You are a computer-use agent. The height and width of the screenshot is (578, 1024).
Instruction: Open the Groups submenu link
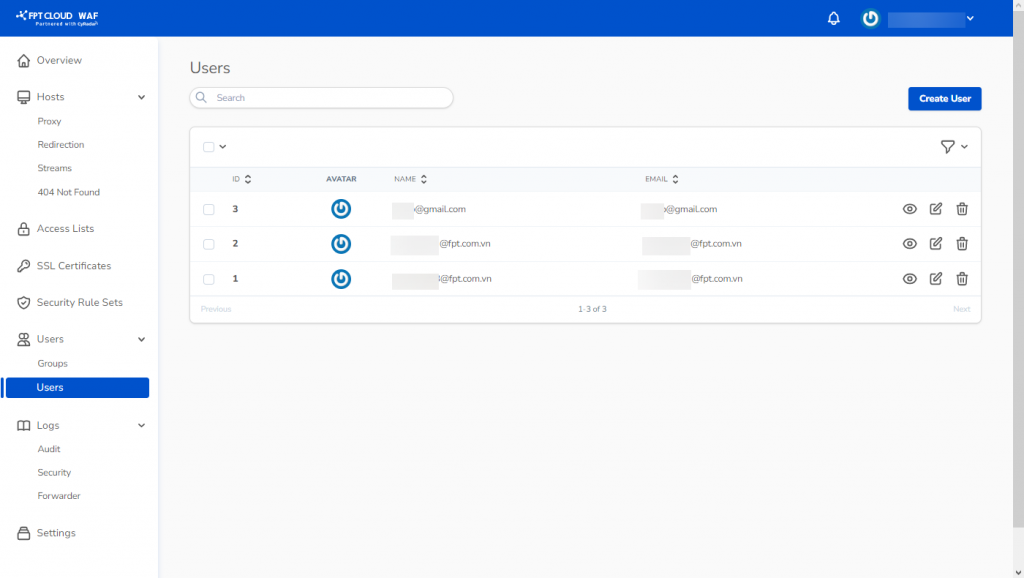click(x=52, y=364)
